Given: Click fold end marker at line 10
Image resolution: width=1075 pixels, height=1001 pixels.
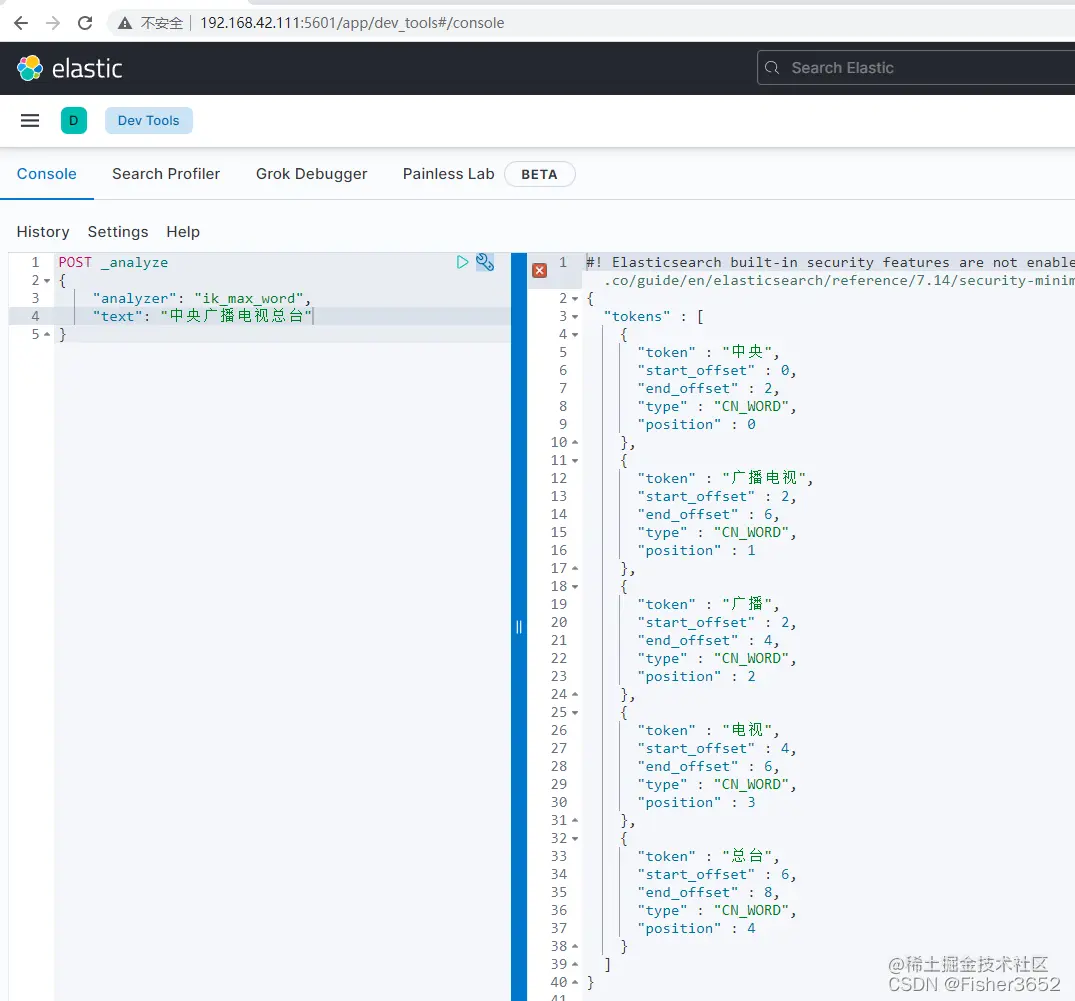Looking at the screenshot, I should click(575, 442).
